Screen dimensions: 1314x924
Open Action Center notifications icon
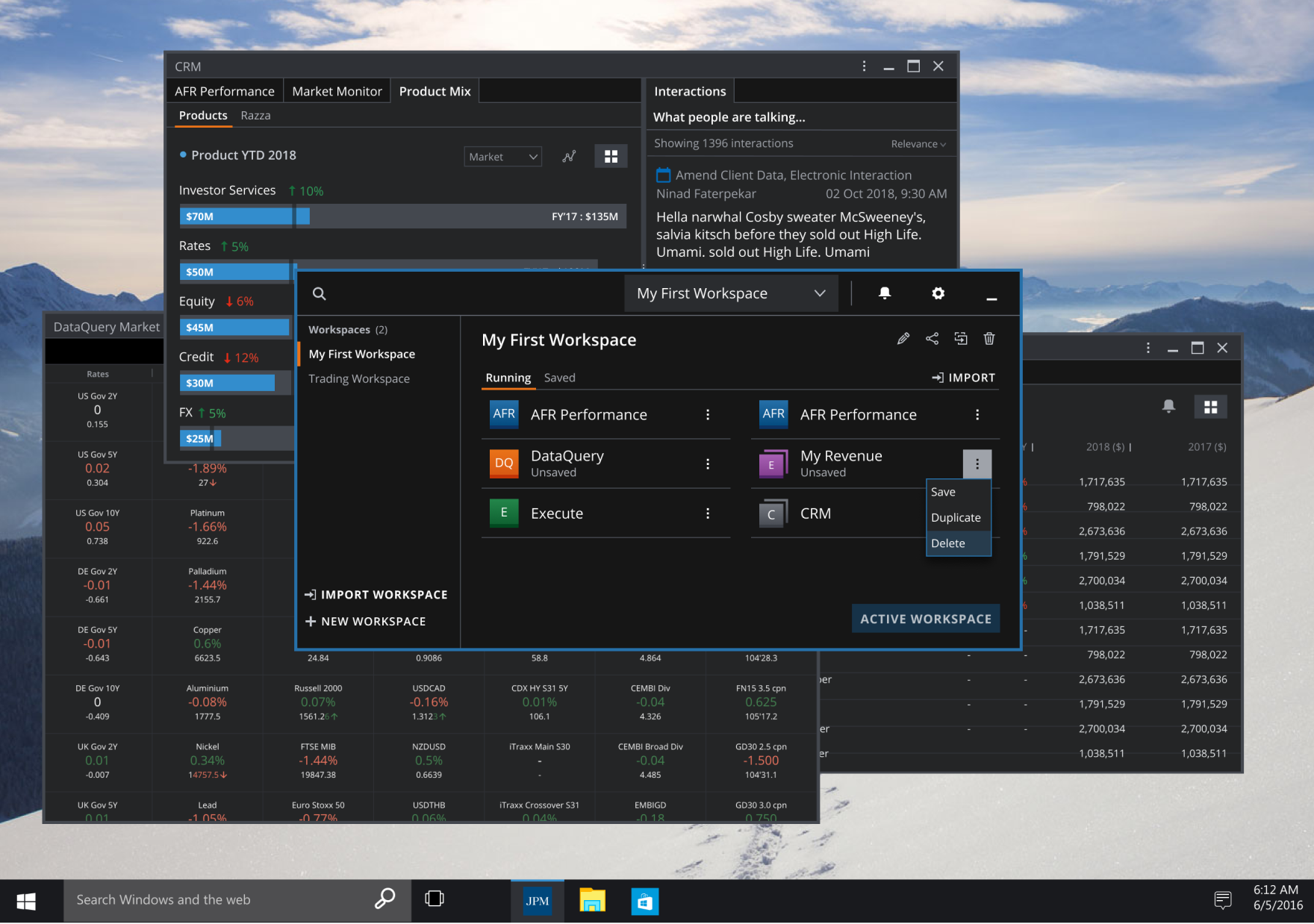pos(1223,899)
